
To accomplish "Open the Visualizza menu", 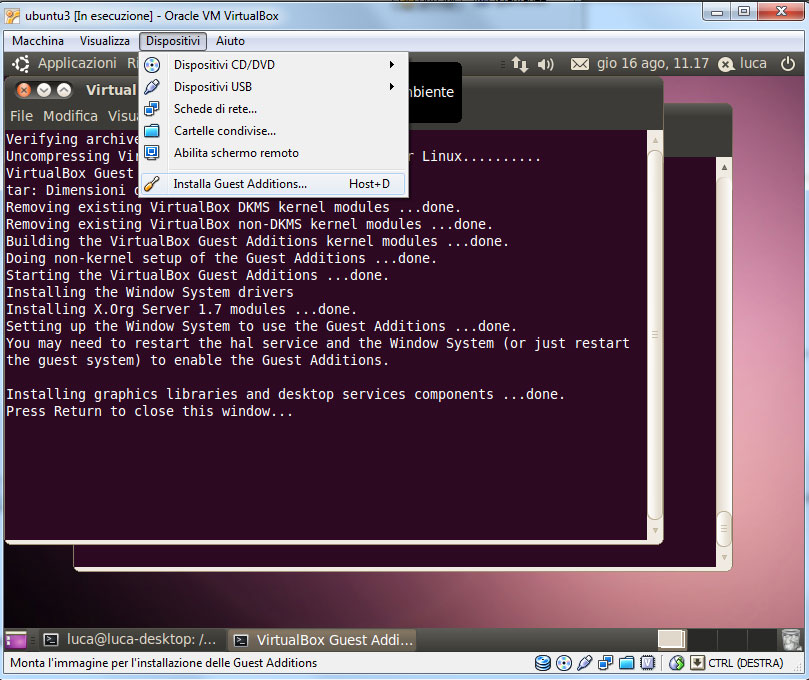I will (105, 41).
